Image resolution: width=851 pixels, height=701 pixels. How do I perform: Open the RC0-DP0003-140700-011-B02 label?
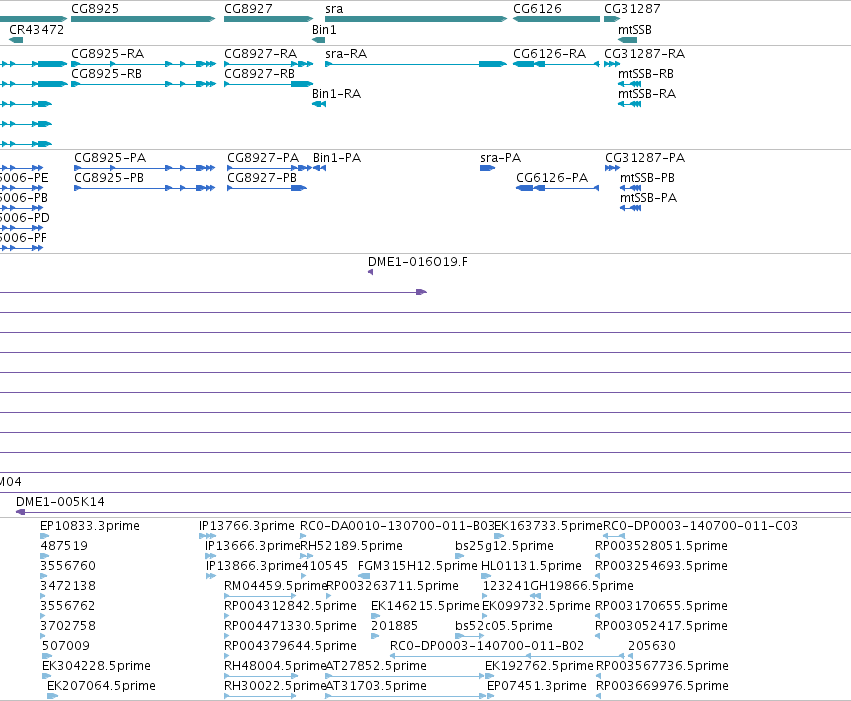click(x=487, y=646)
